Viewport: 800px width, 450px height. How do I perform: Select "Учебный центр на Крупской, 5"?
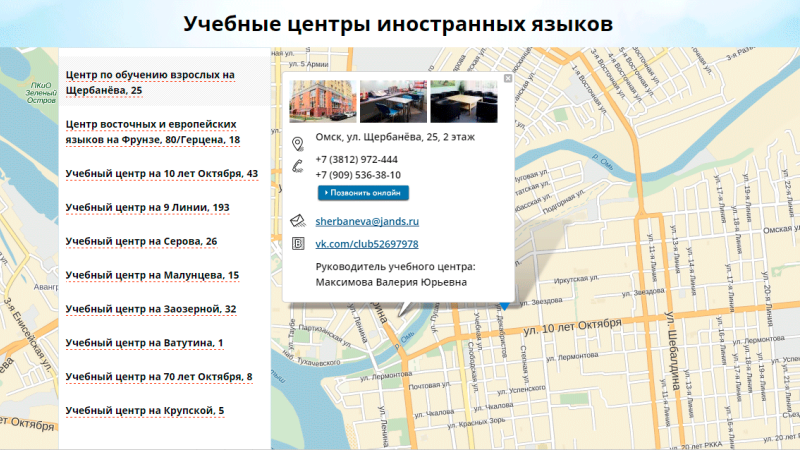[145, 410]
